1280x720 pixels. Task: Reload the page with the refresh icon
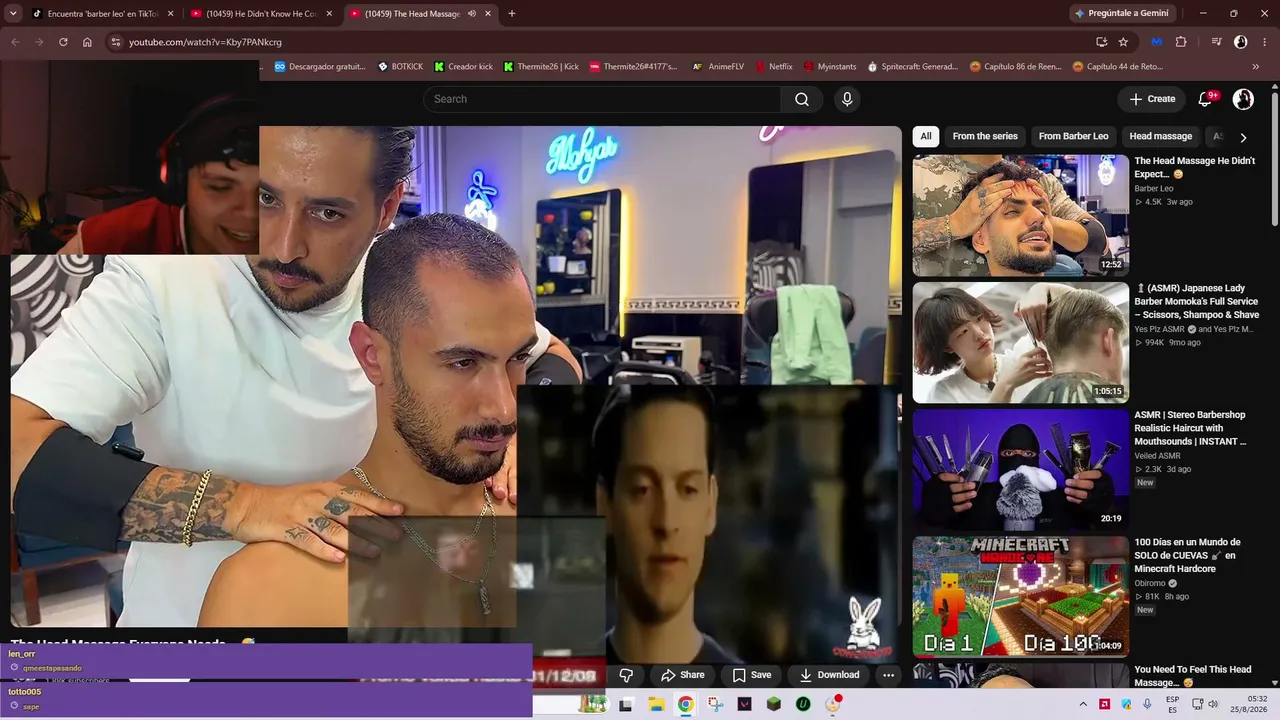[63, 42]
